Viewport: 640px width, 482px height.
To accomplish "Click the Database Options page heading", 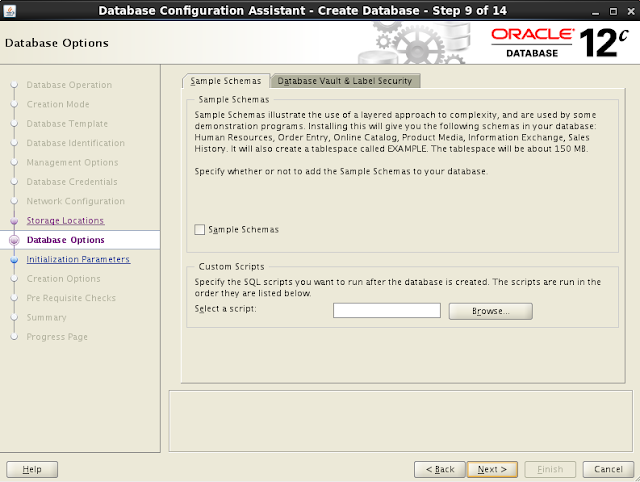I will (x=57, y=43).
